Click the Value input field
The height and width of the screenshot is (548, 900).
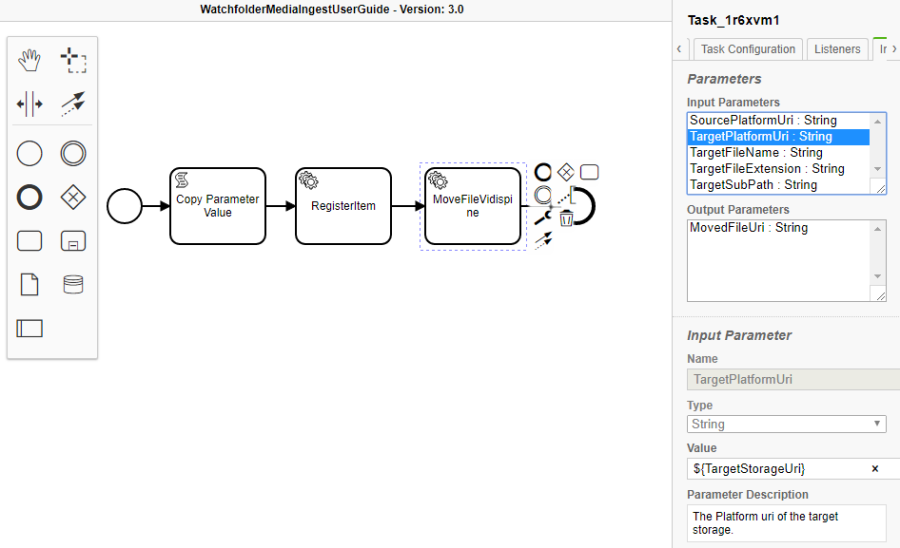775,468
